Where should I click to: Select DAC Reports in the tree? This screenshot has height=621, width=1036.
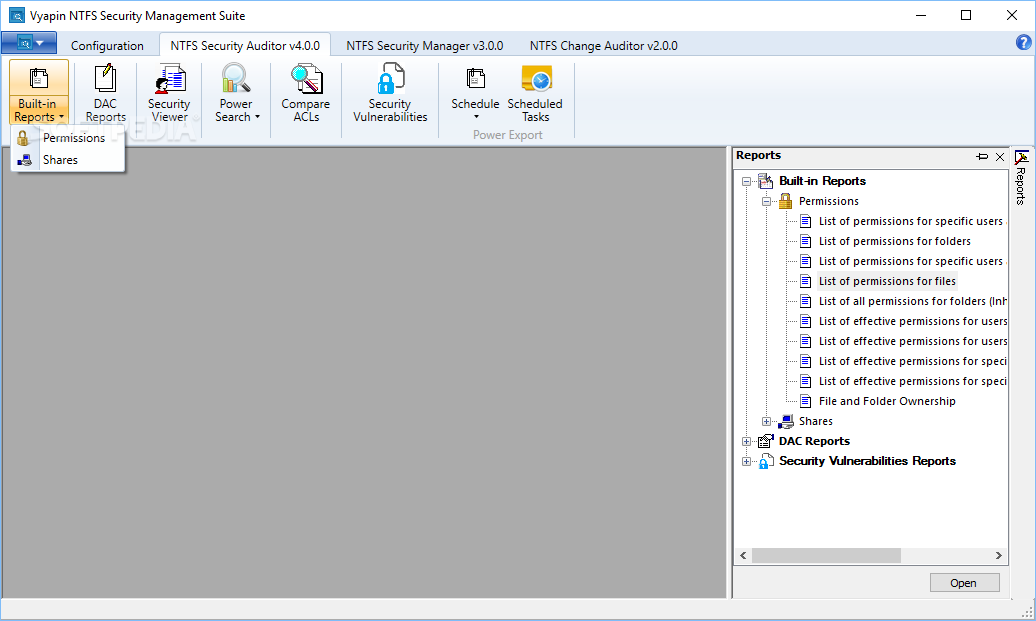[x=814, y=441]
